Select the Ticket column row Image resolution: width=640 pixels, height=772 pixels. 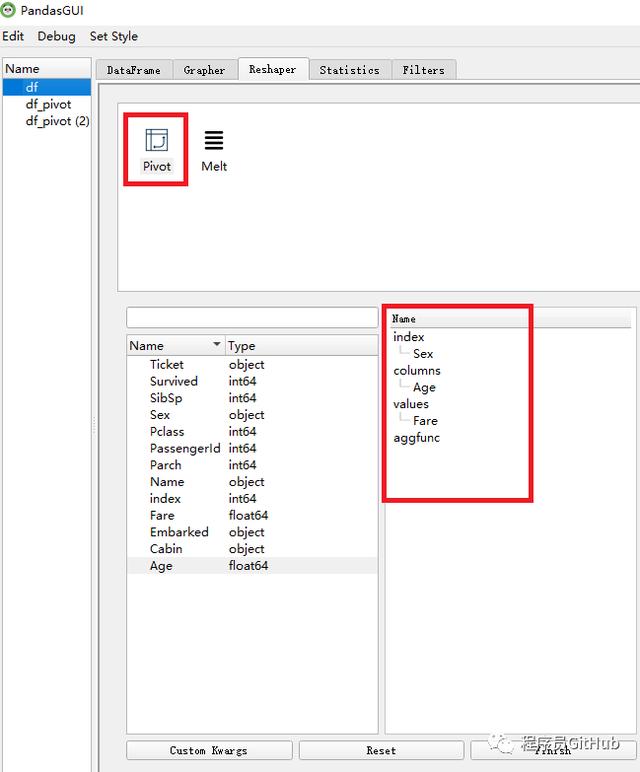coord(252,365)
